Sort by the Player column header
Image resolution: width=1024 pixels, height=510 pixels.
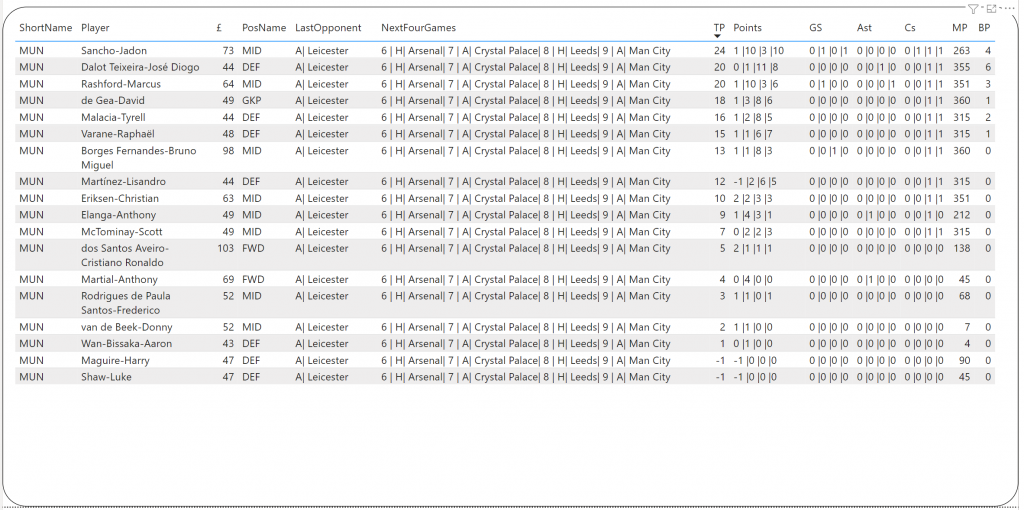click(96, 28)
